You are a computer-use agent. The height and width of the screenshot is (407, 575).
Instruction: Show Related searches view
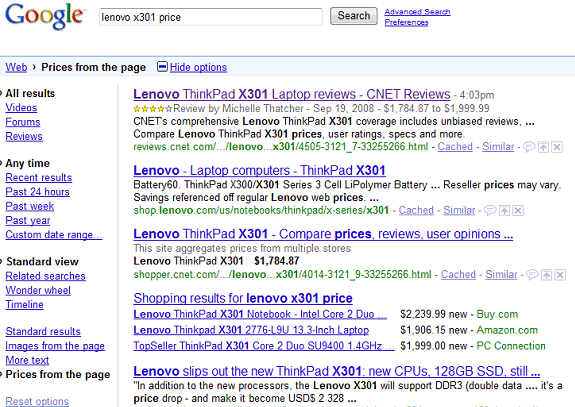click(45, 276)
